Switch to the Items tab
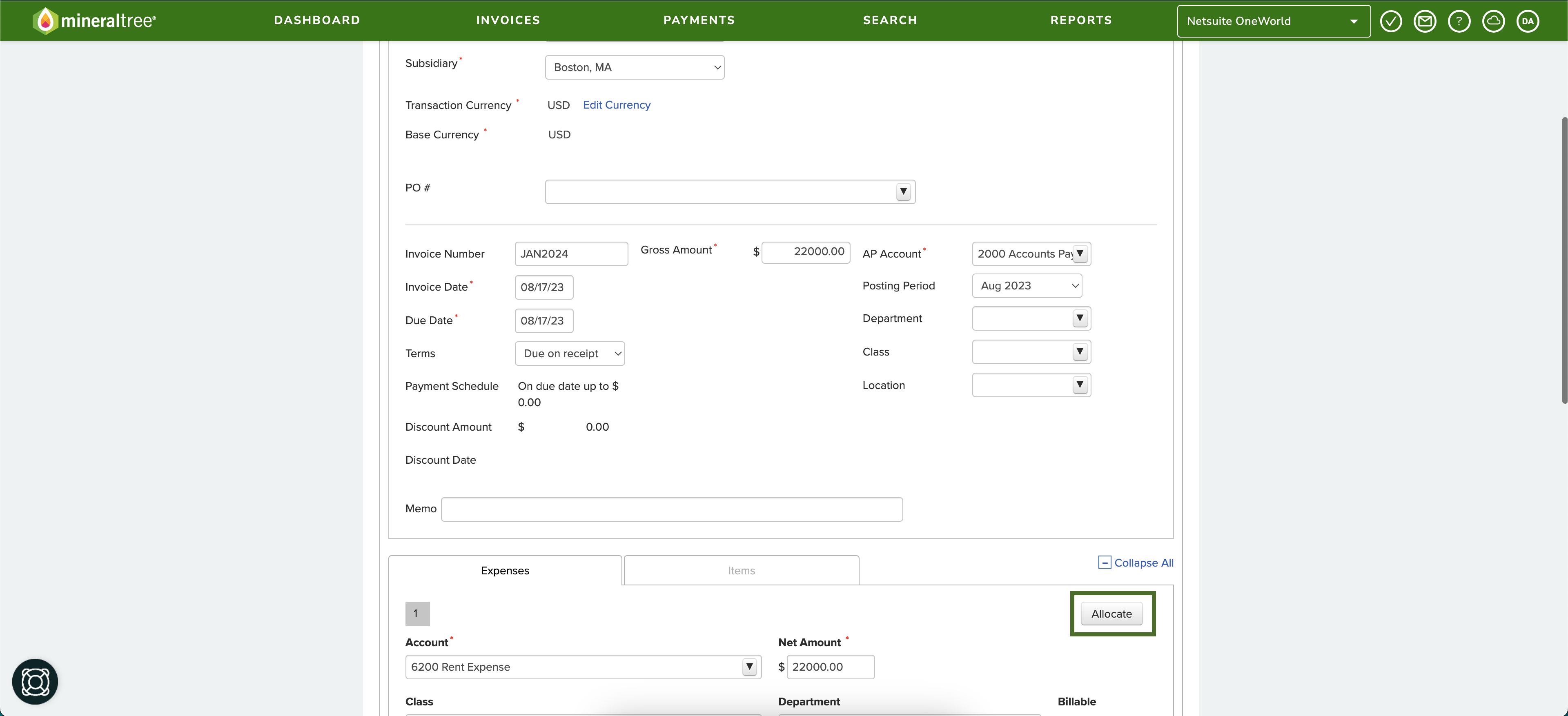 742,570
